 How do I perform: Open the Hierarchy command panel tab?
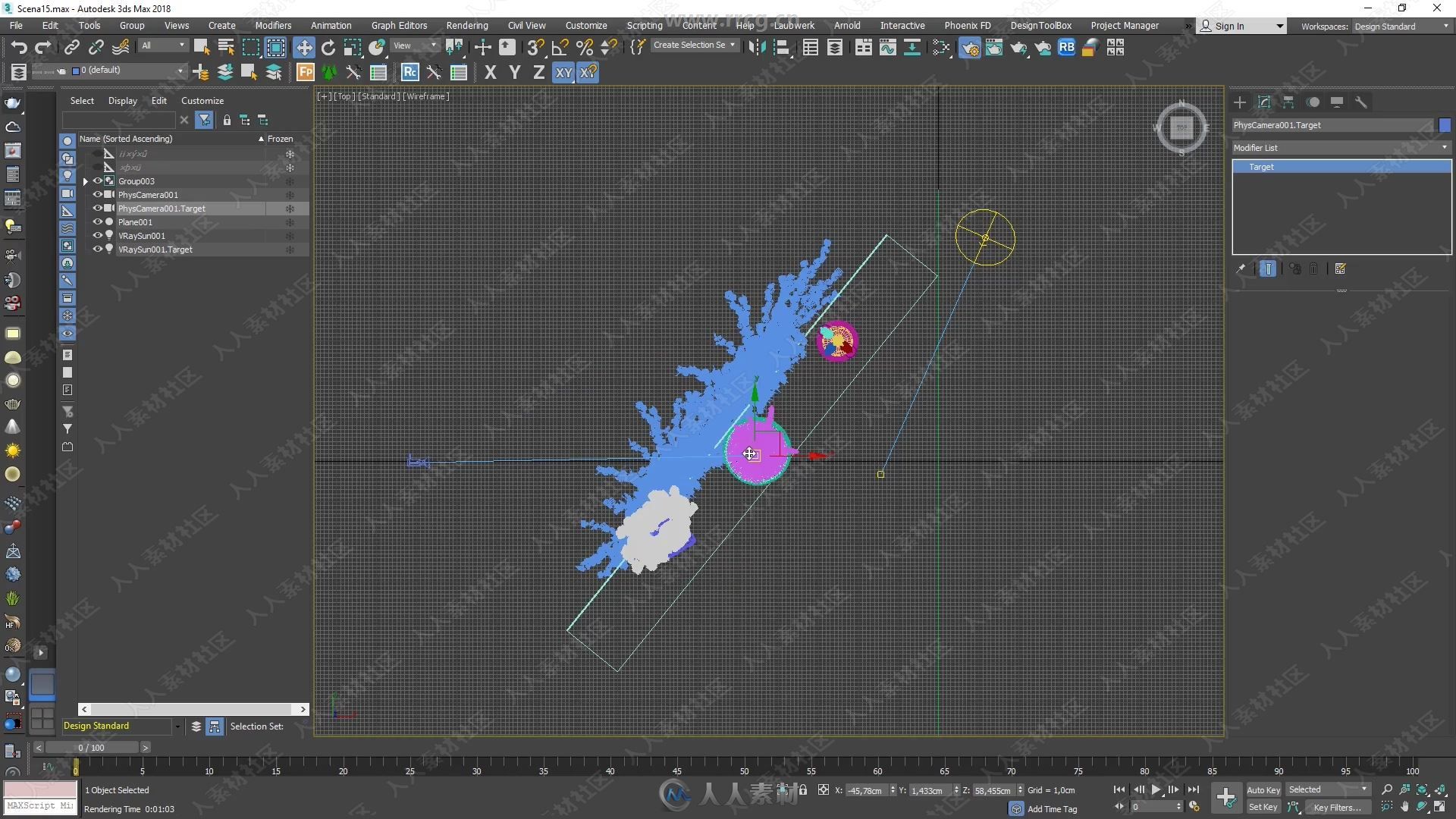point(1288,102)
